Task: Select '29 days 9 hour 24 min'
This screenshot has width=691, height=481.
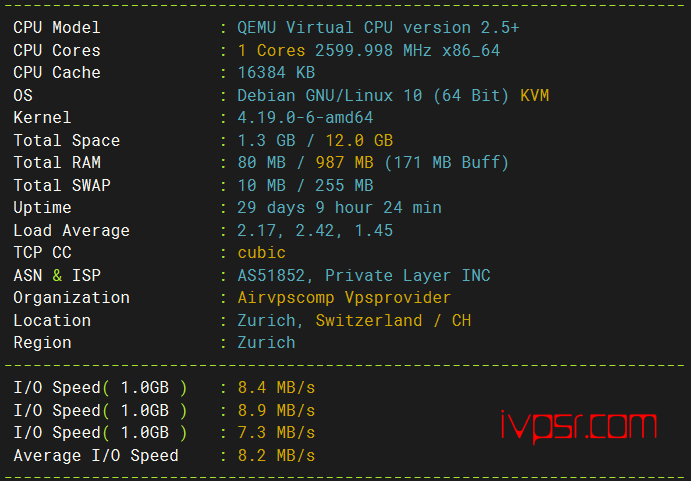Action: click(339, 208)
